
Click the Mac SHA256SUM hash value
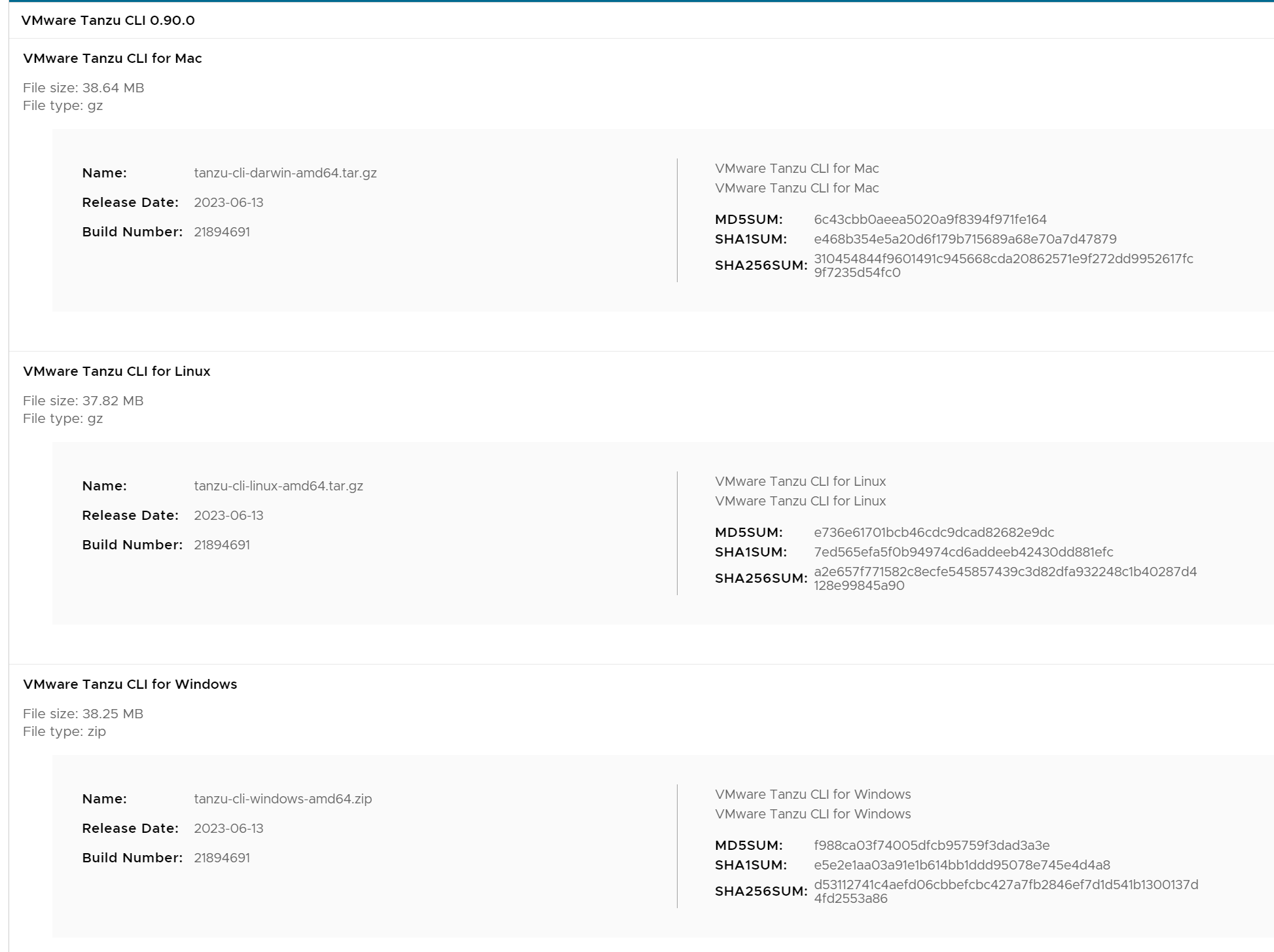pos(1003,265)
